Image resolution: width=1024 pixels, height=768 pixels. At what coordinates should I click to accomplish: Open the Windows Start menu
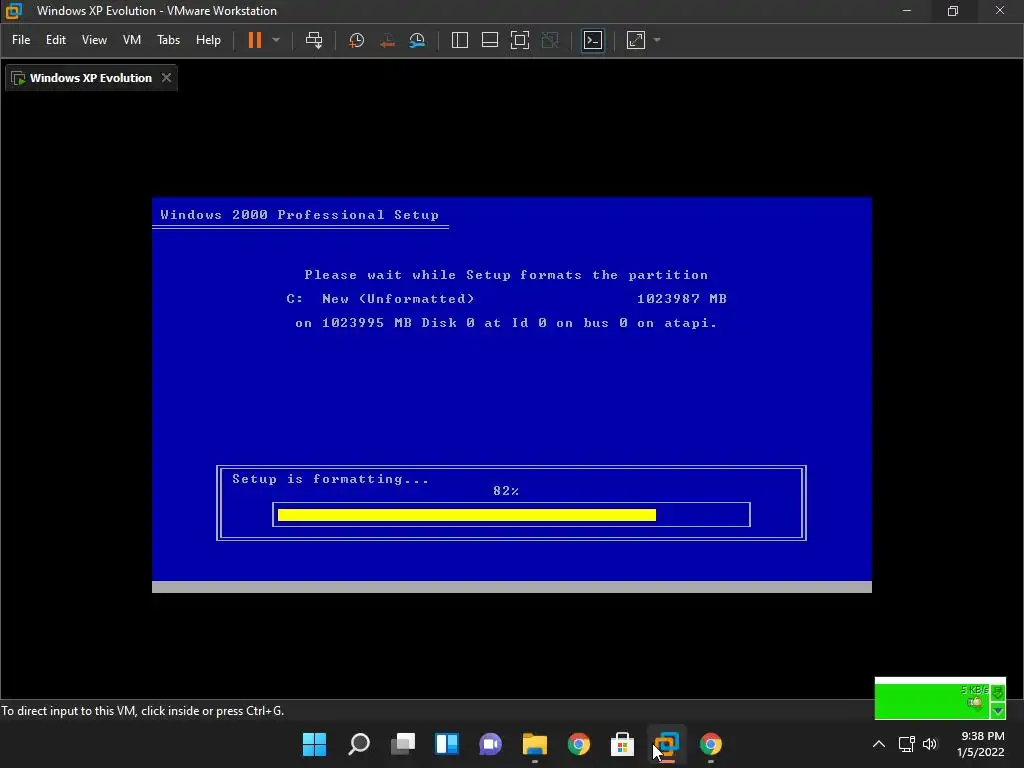[x=314, y=744]
